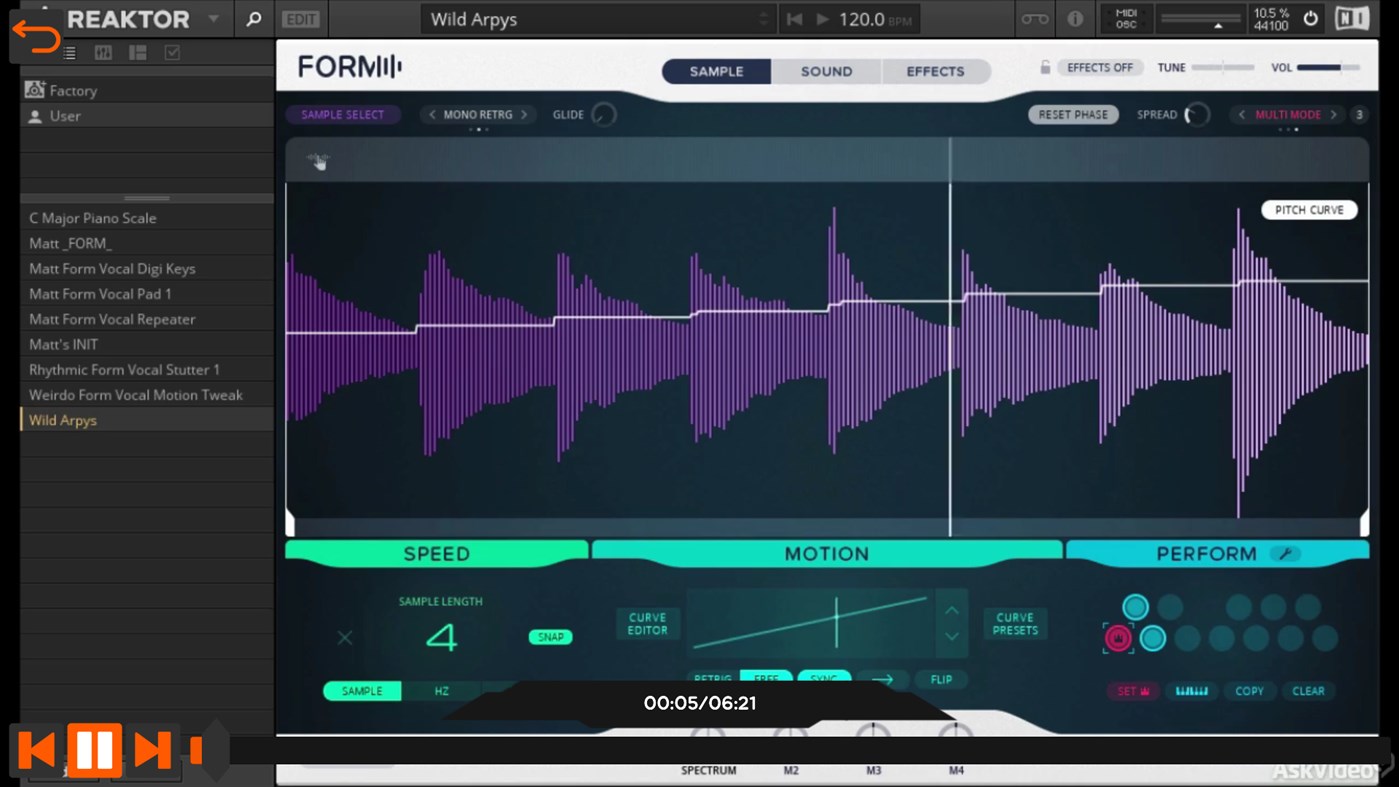Click the GLIDE knob
This screenshot has width=1399, height=787.
(x=603, y=115)
